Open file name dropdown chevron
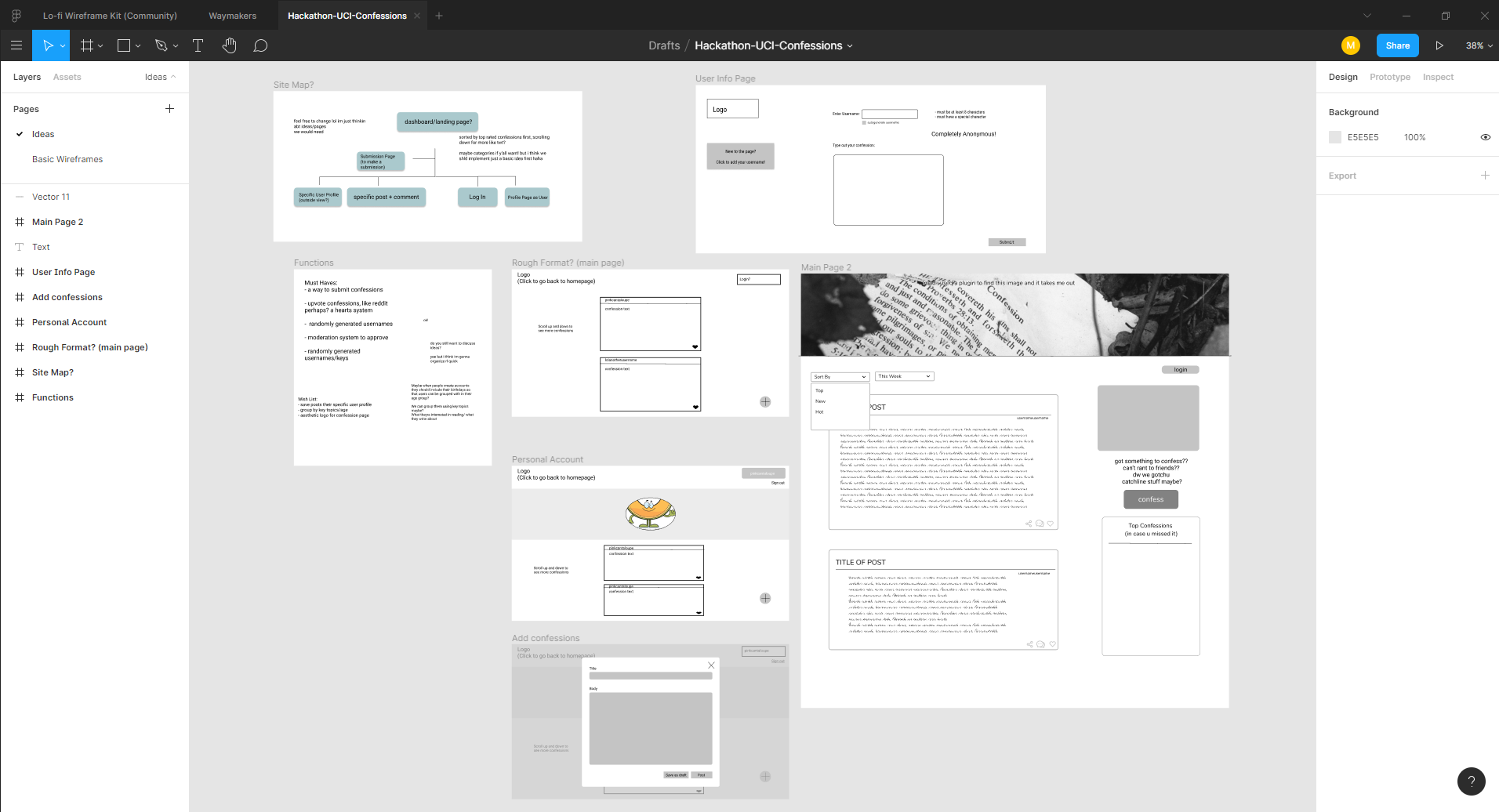1499x812 pixels. point(850,45)
